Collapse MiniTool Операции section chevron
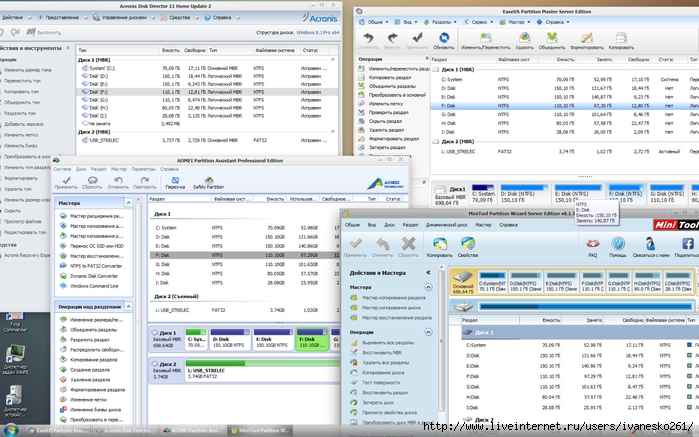Viewport: 699px width, 437px height. click(x=428, y=332)
